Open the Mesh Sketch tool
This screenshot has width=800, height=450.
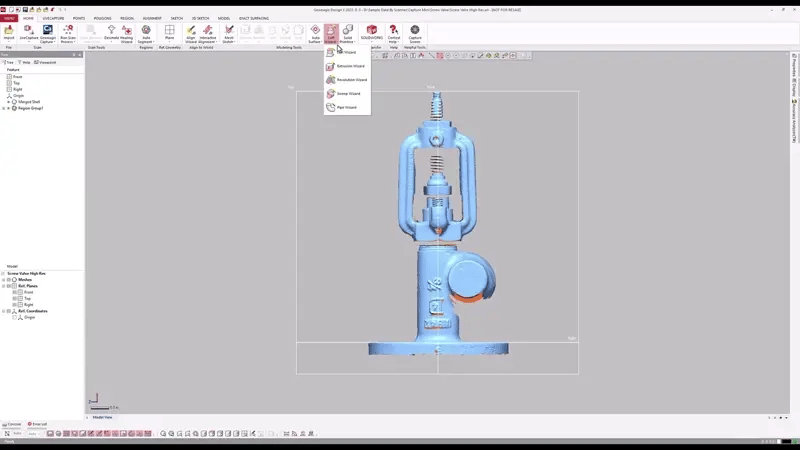coord(228,32)
